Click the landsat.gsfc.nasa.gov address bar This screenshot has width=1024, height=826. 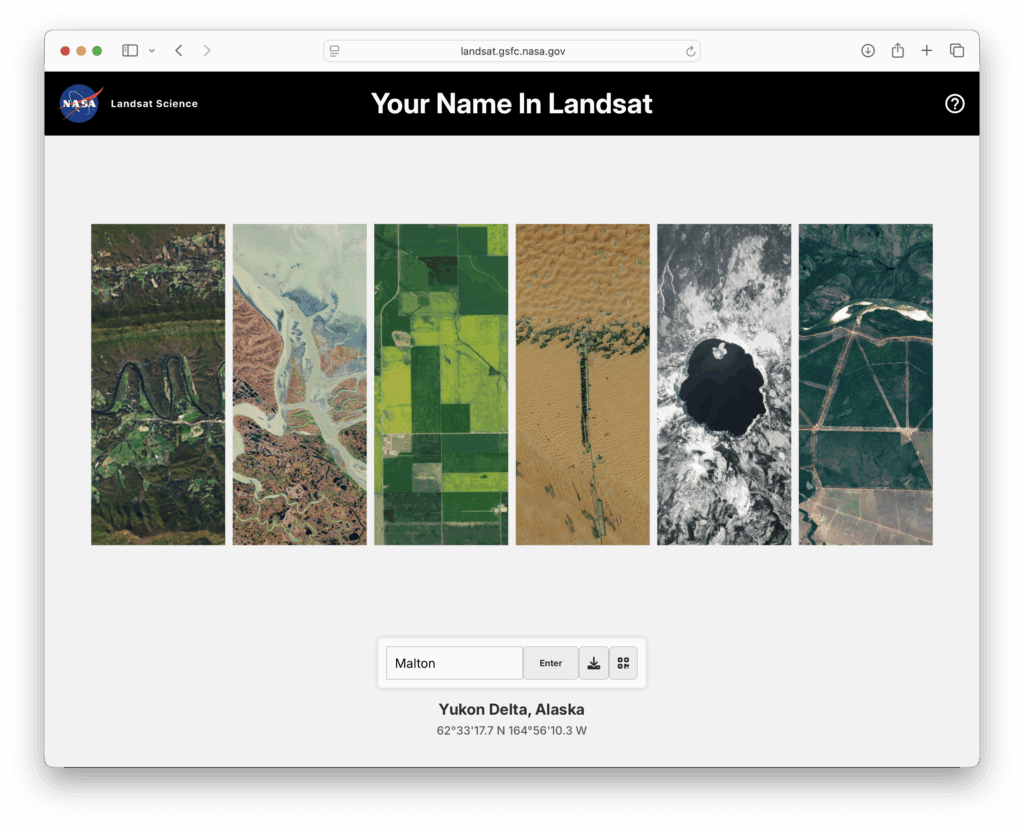(511, 51)
